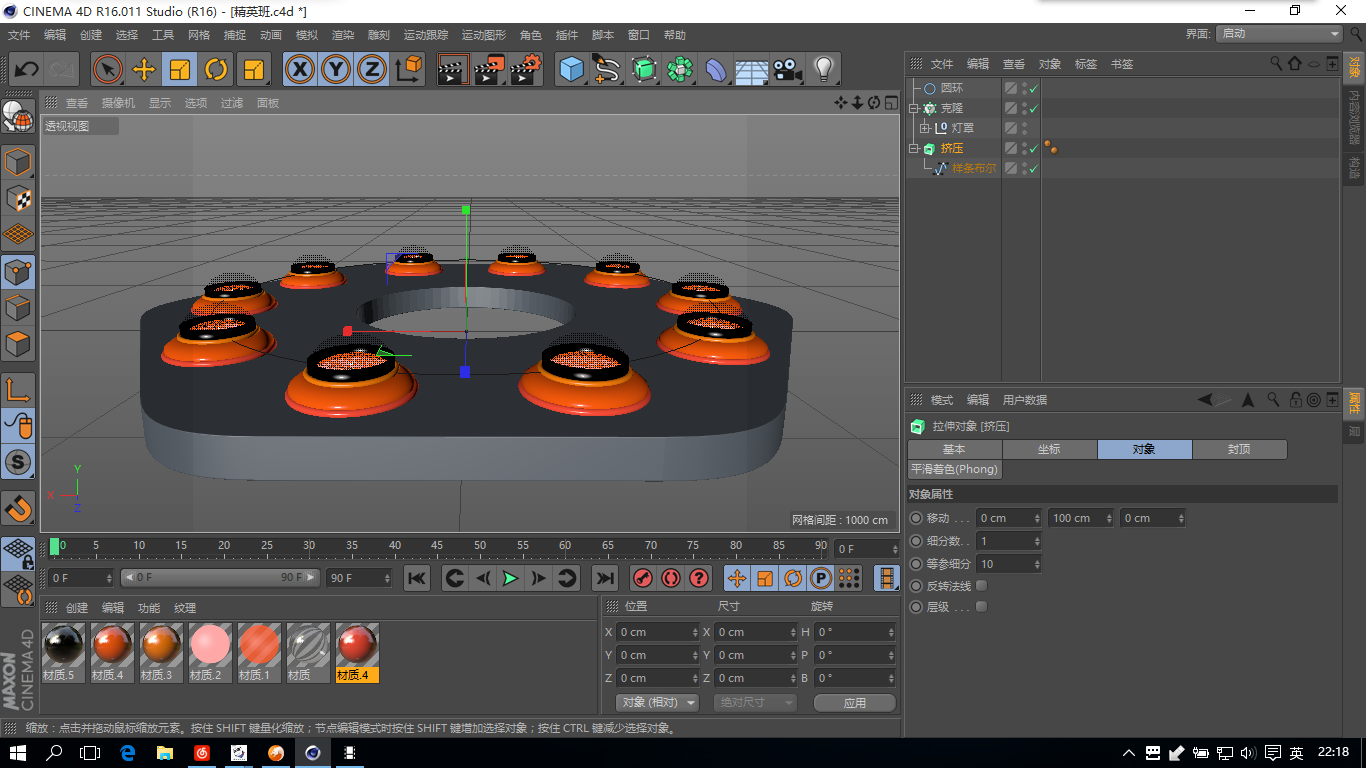
Task: Select the pink 材质.2 material swatch
Action: (210, 646)
